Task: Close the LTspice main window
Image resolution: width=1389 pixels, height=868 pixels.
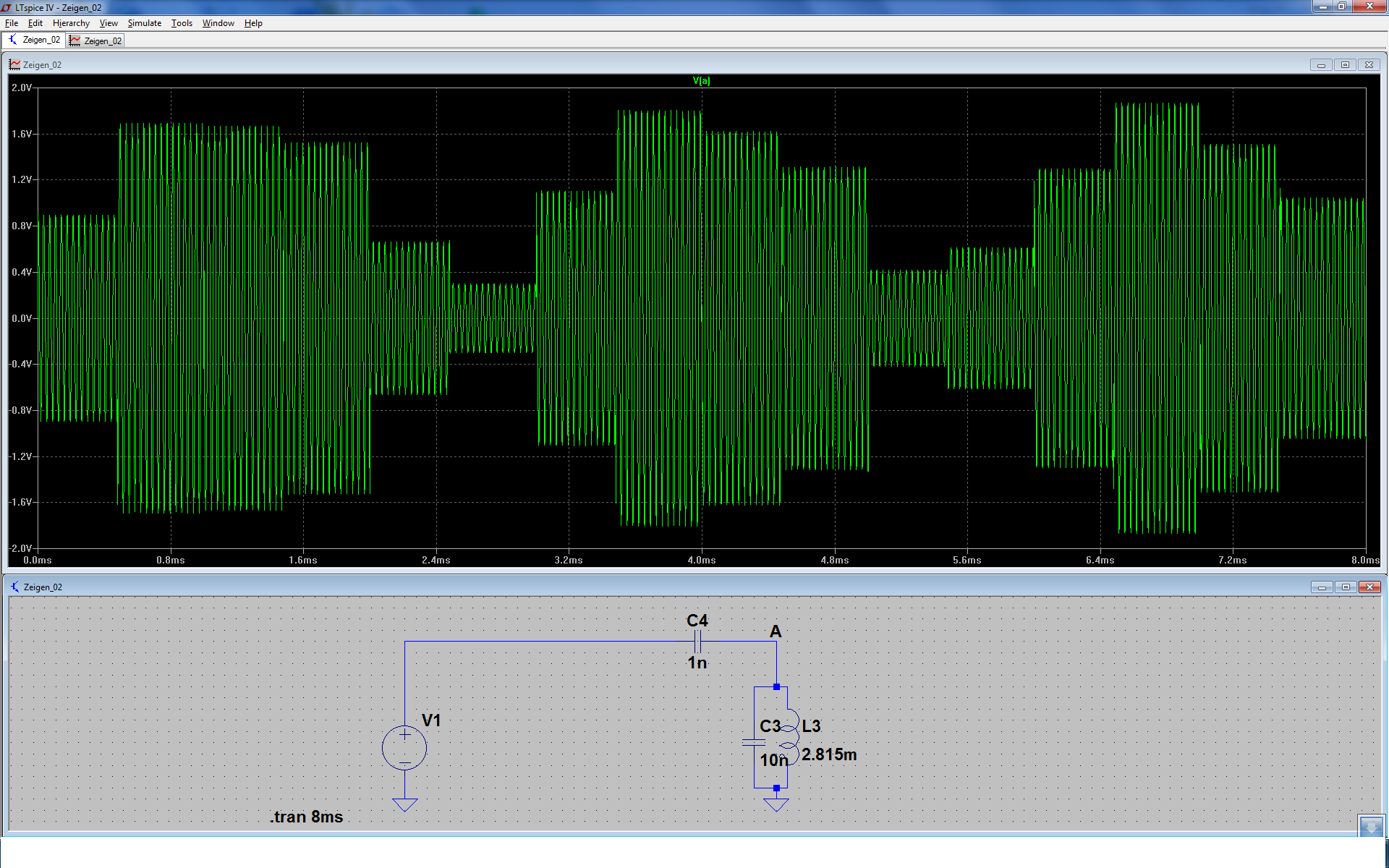Action: [1369, 7]
